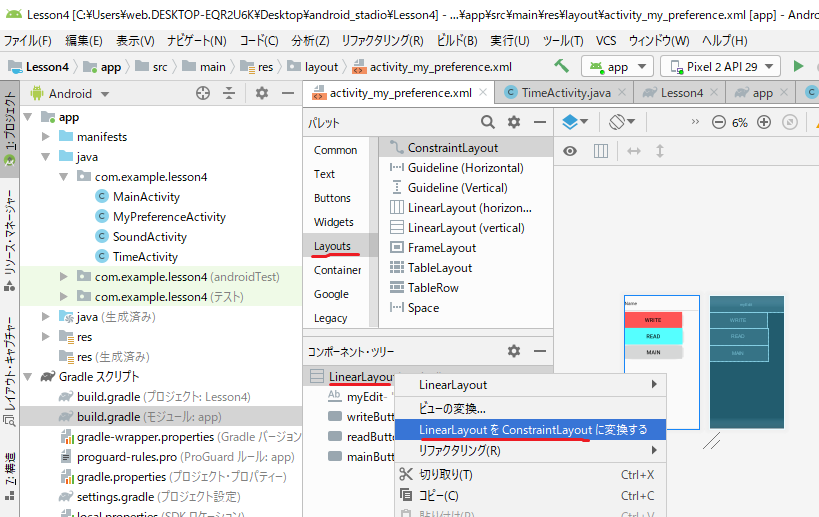This screenshot has height=517, width=819.
Task: Expand the manifests folder
Action: [46, 137]
